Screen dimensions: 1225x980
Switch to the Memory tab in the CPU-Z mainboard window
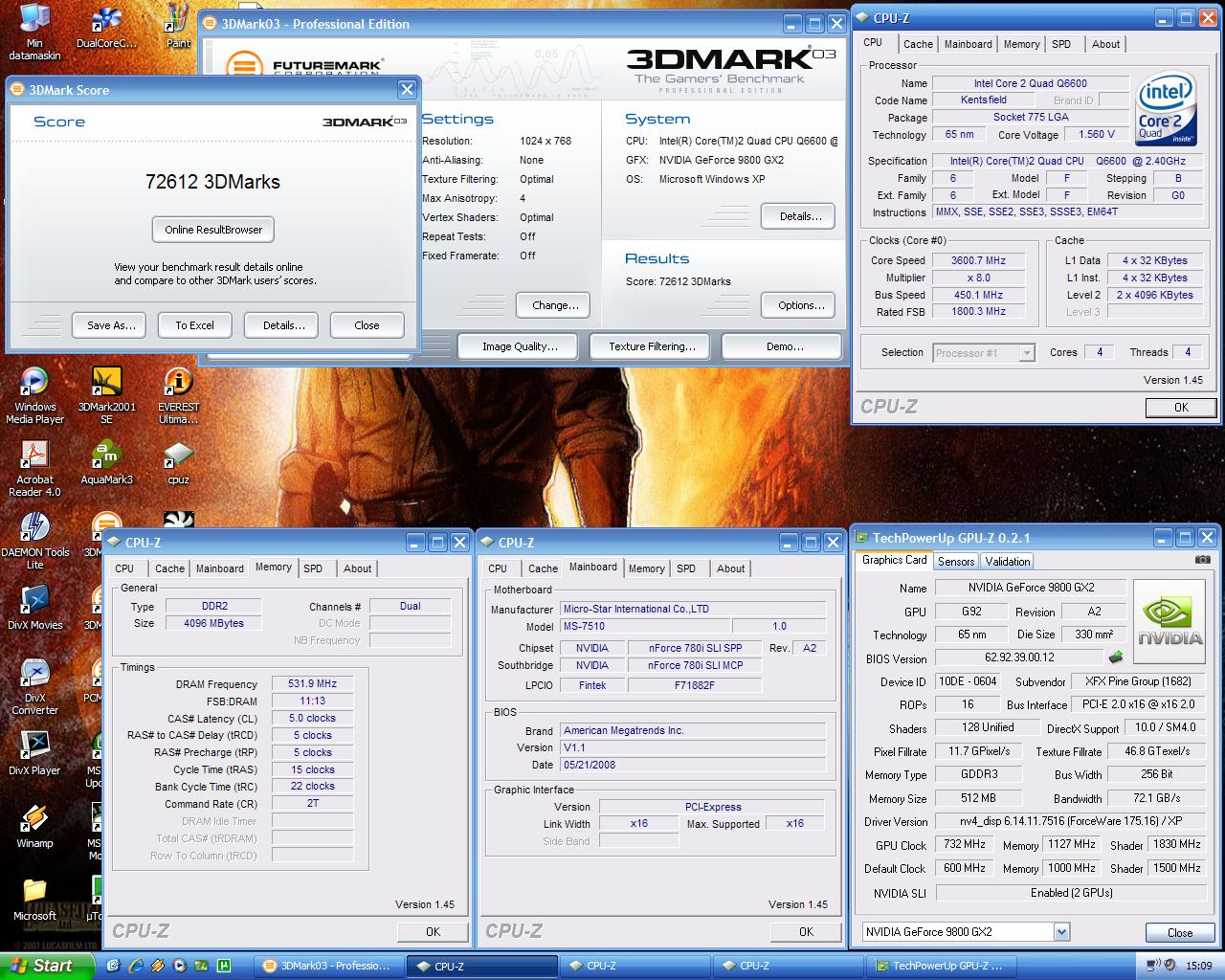pyautogui.click(x=646, y=568)
